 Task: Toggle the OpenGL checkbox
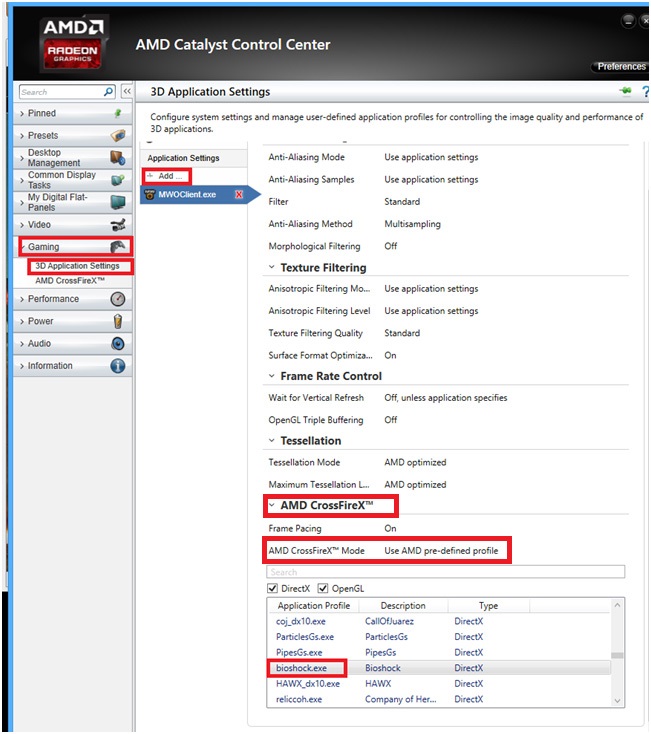tap(323, 588)
